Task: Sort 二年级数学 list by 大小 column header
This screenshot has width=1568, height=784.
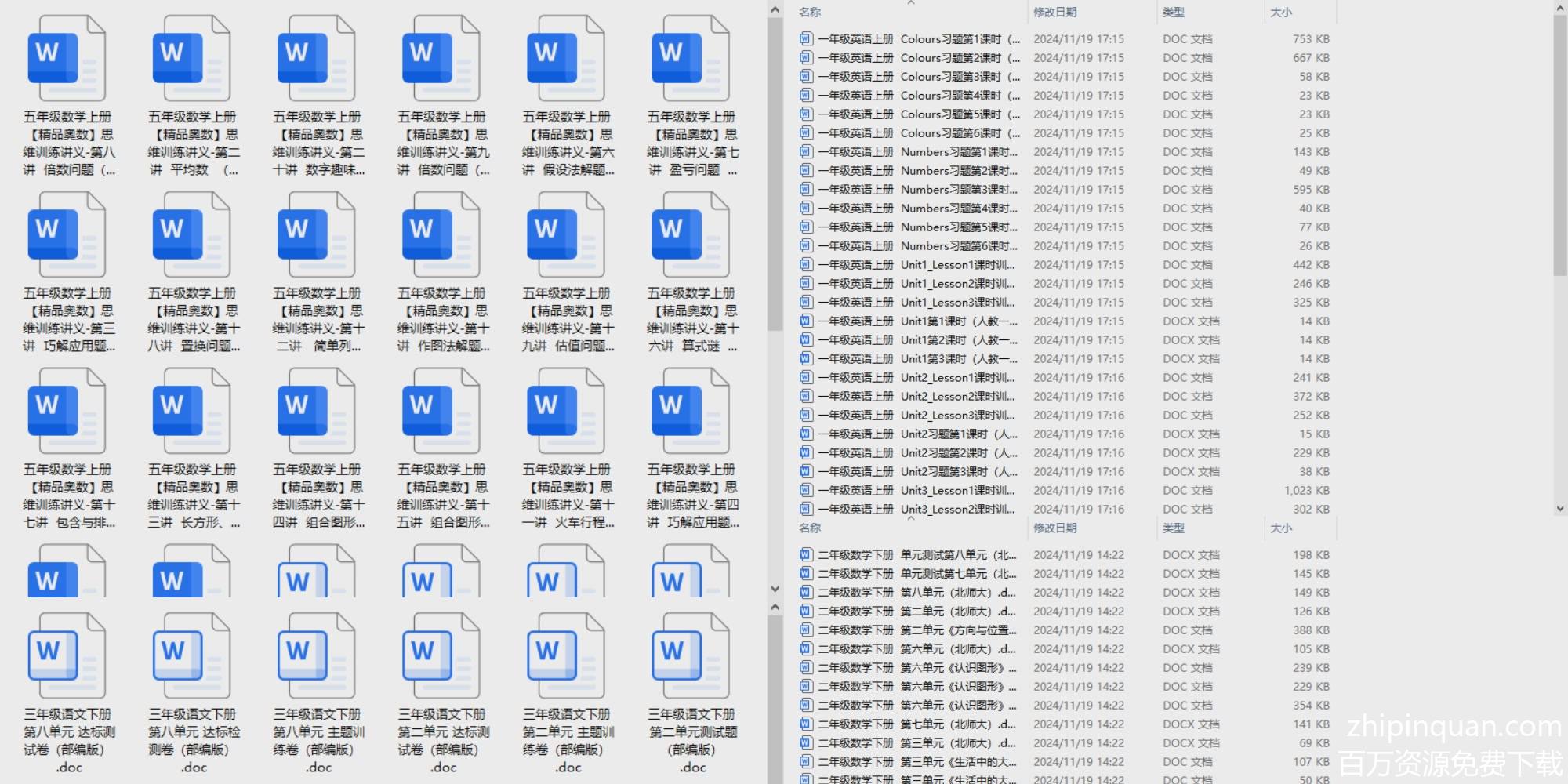Action: coord(1281,528)
